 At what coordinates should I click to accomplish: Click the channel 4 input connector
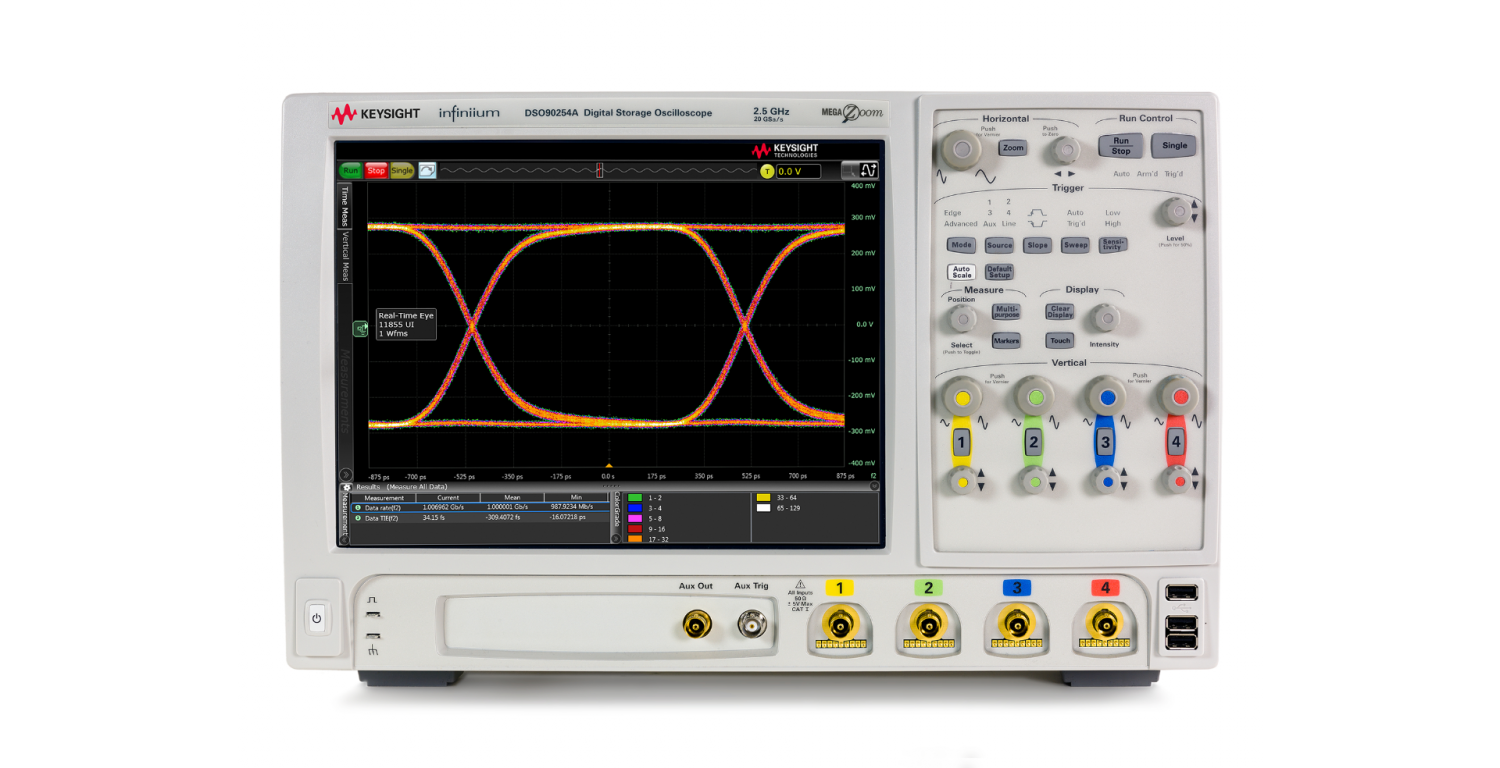coord(1104,627)
